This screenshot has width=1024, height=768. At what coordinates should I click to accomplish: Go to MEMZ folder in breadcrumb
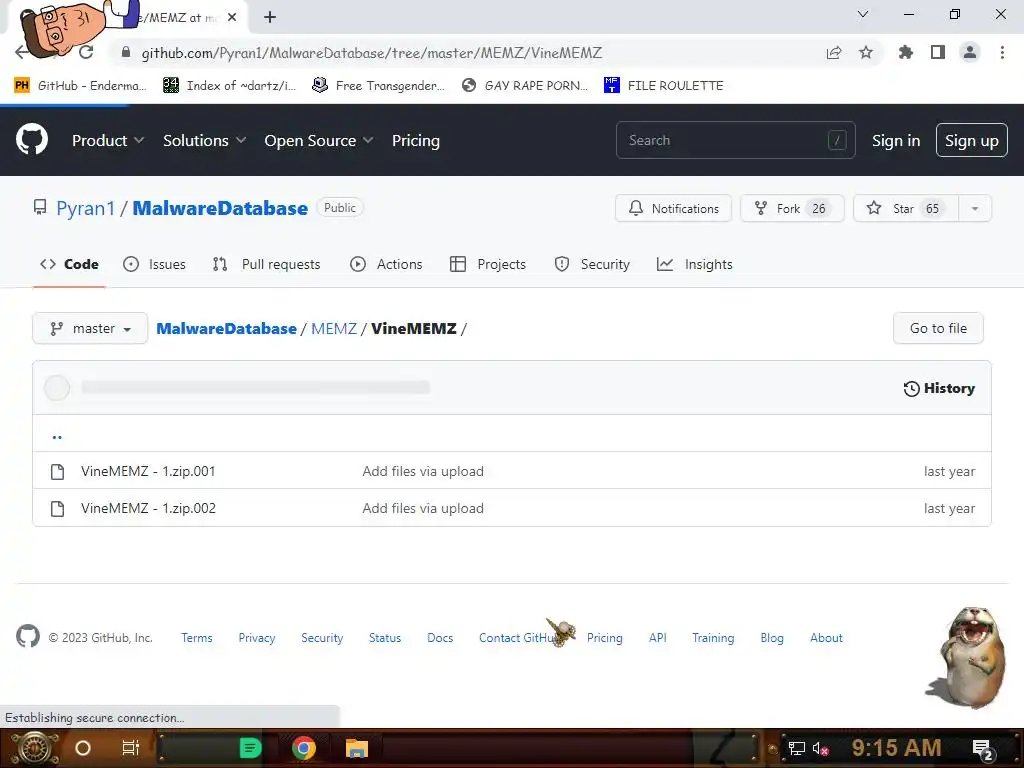334,328
